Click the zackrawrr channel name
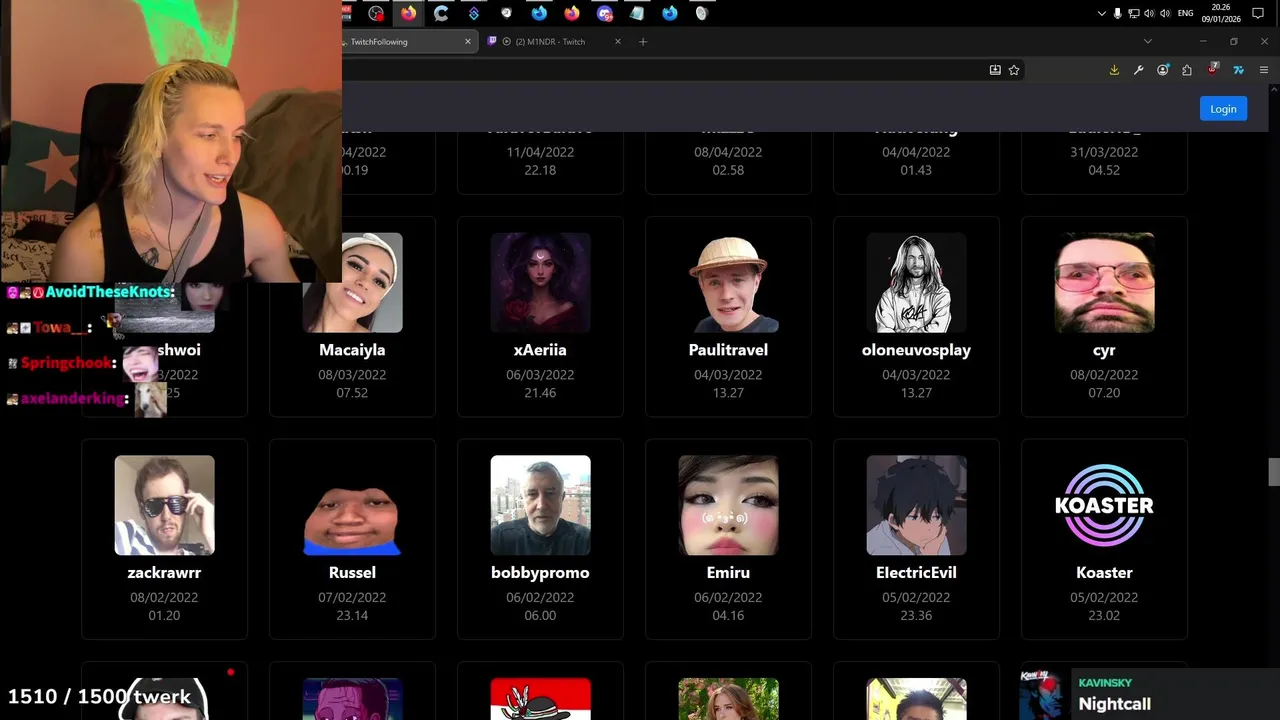 tap(164, 573)
